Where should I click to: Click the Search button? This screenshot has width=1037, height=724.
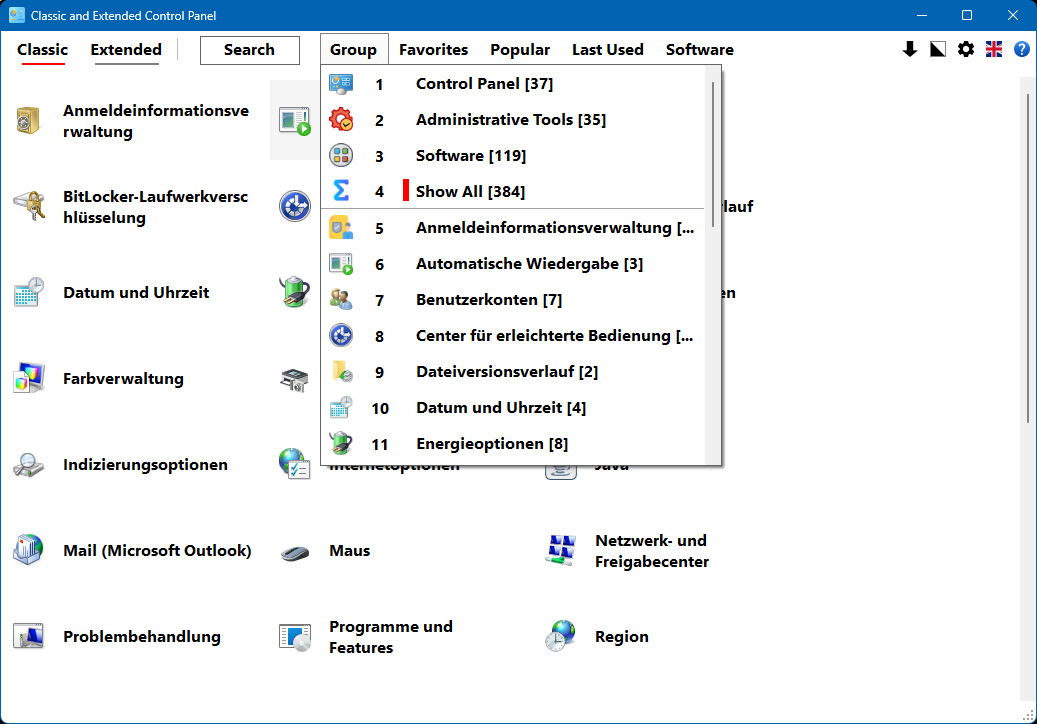pyautogui.click(x=249, y=50)
